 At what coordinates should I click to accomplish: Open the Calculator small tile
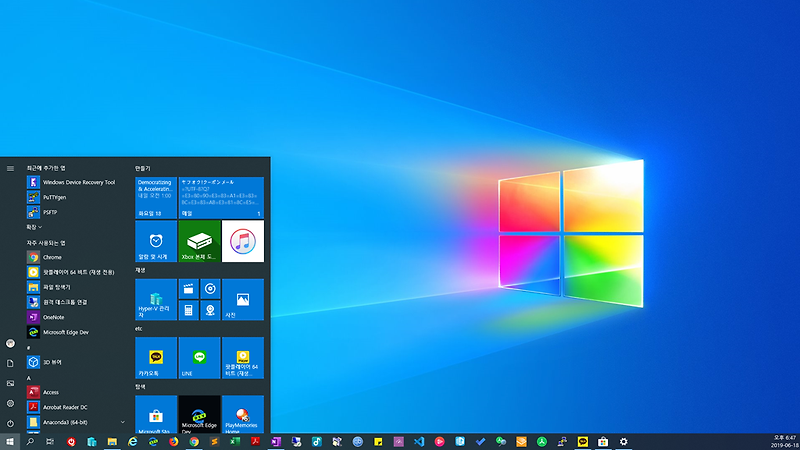[x=188, y=310]
